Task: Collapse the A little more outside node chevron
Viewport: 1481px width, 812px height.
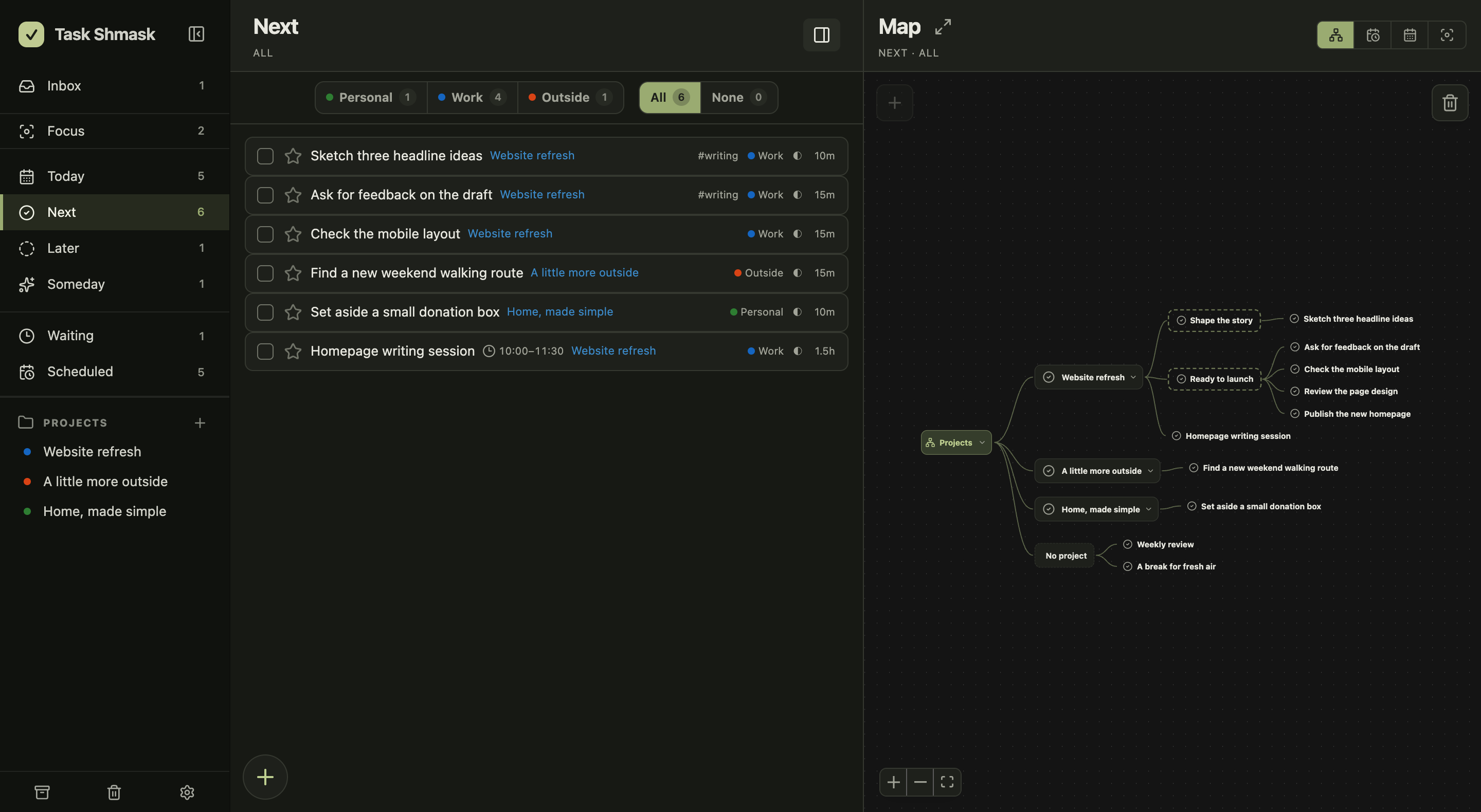Action: click(1150, 471)
